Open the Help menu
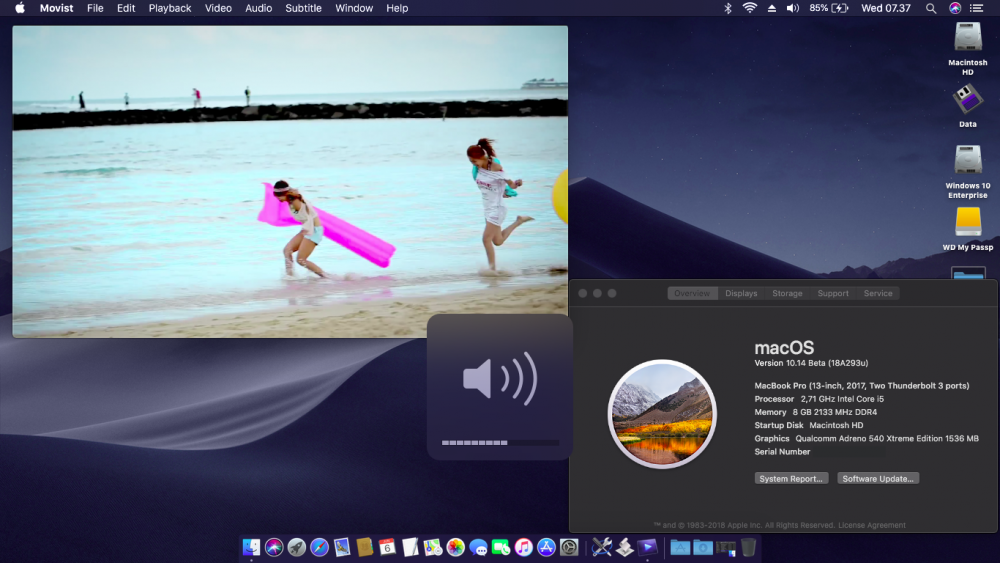 [x=397, y=8]
